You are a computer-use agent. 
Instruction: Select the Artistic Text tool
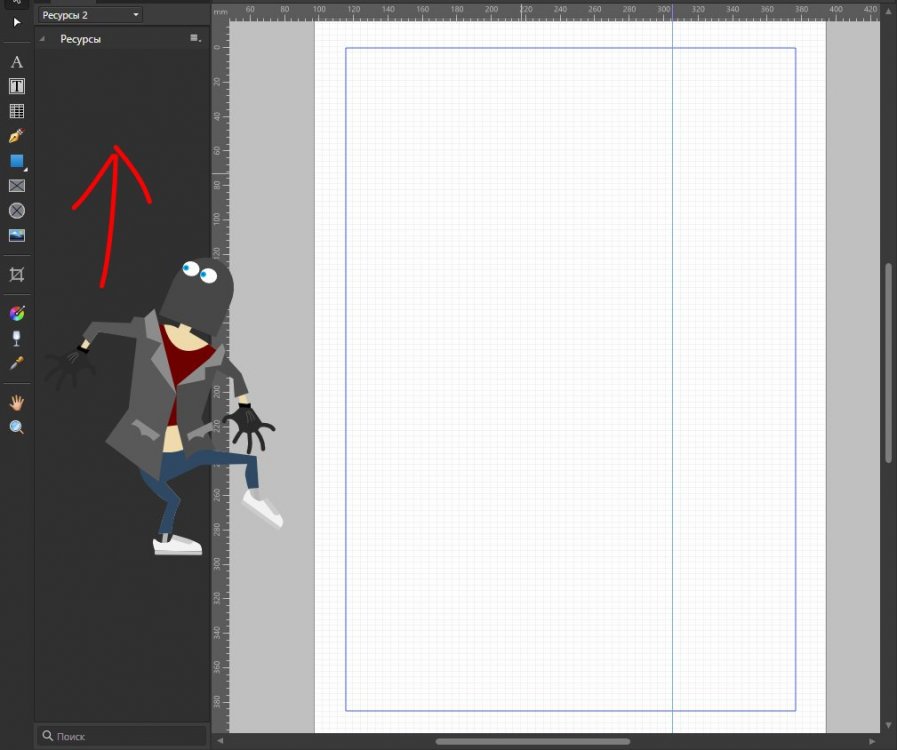(17, 62)
